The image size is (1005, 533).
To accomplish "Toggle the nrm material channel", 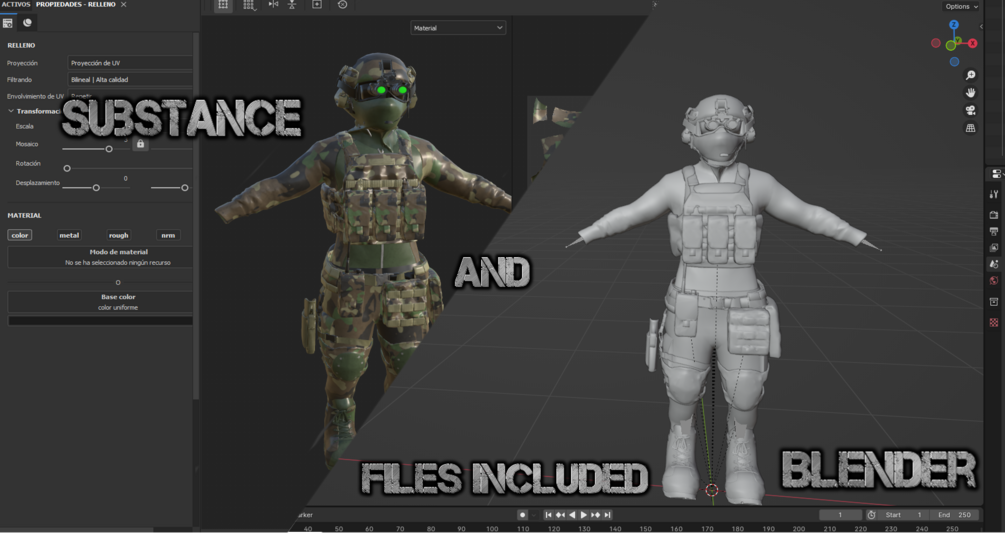I will coord(168,235).
